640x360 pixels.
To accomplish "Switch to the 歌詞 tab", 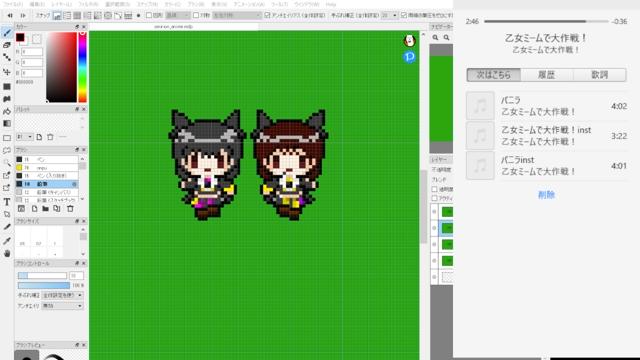I will (600, 75).
